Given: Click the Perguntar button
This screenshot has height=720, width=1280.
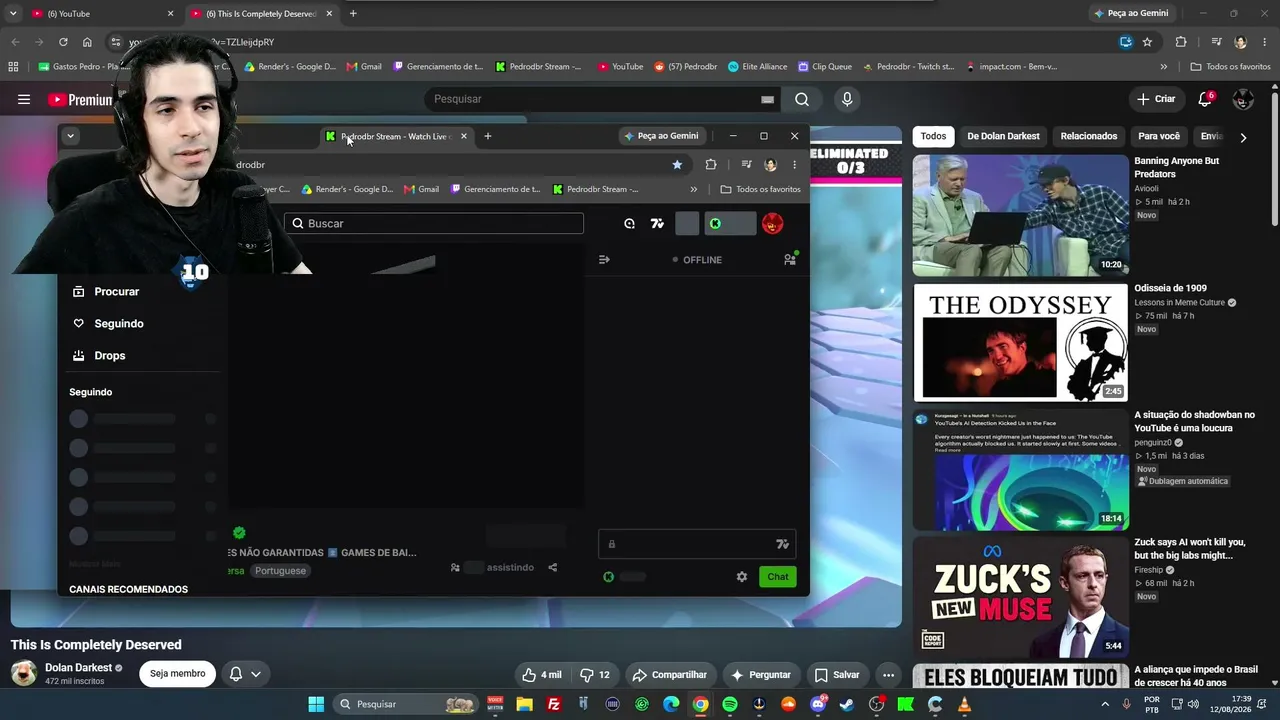Looking at the screenshot, I should 761,674.
